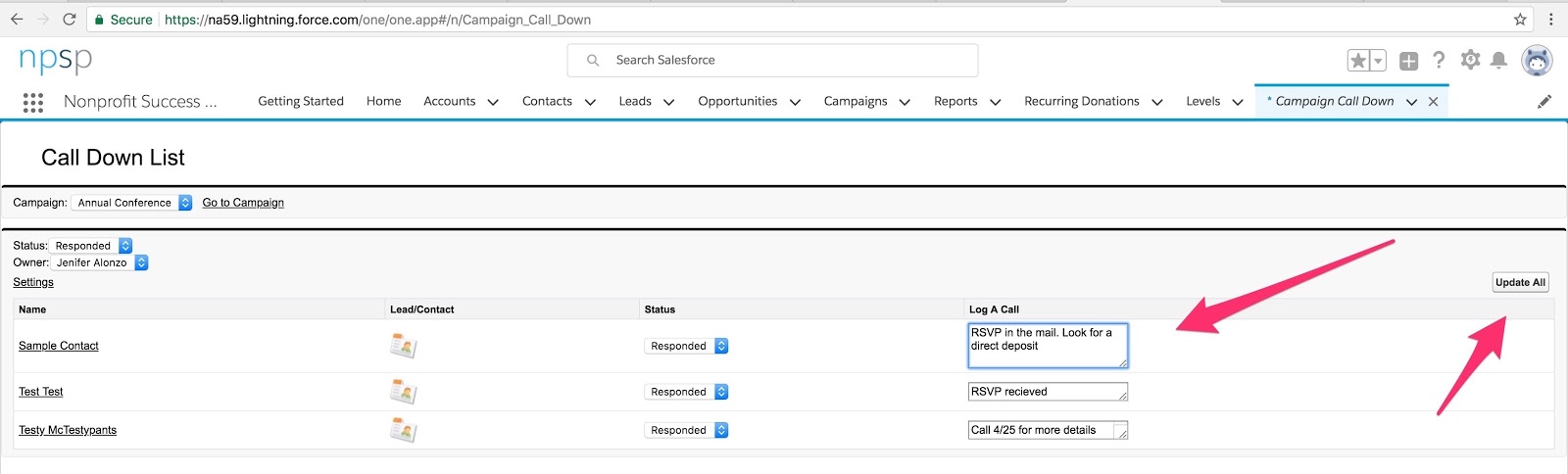Screen dimensions: 1568x474
Task: Open the Owner dropdown showing Jenifer Alonzo
Action: [100, 262]
